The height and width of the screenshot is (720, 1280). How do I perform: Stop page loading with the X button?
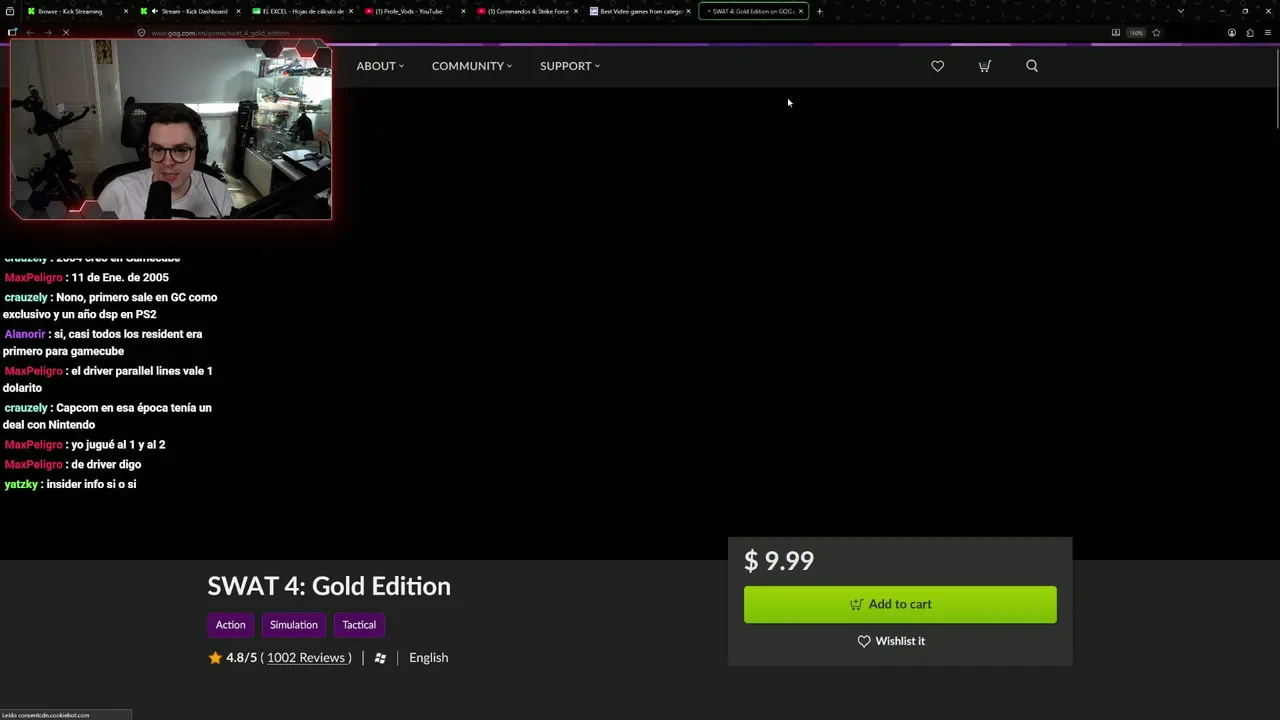click(x=66, y=33)
